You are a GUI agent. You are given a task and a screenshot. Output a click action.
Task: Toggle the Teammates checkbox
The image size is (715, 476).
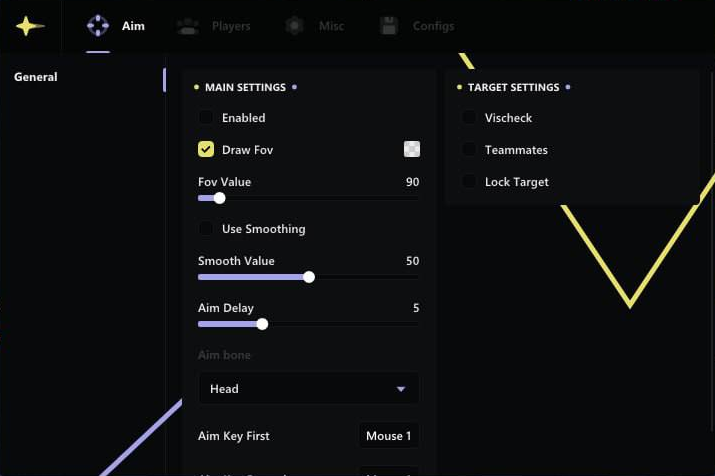(469, 150)
